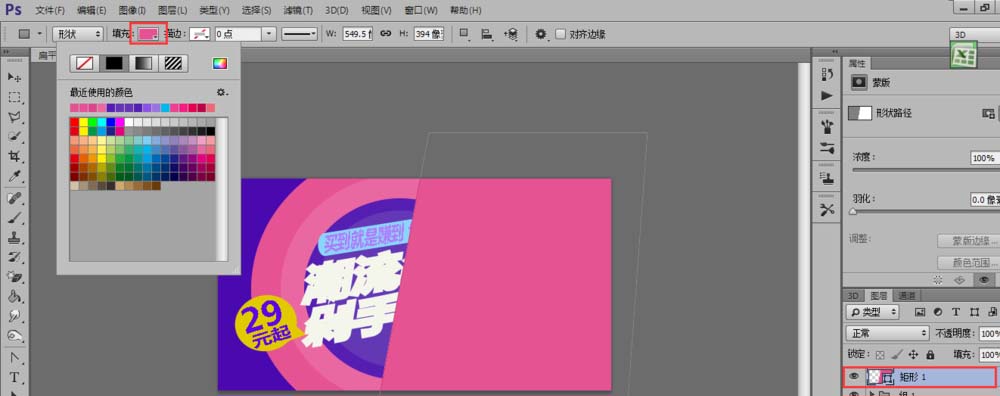Set fill to gradient
Image resolution: width=1000 pixels, height=396 pixels.
143,63
